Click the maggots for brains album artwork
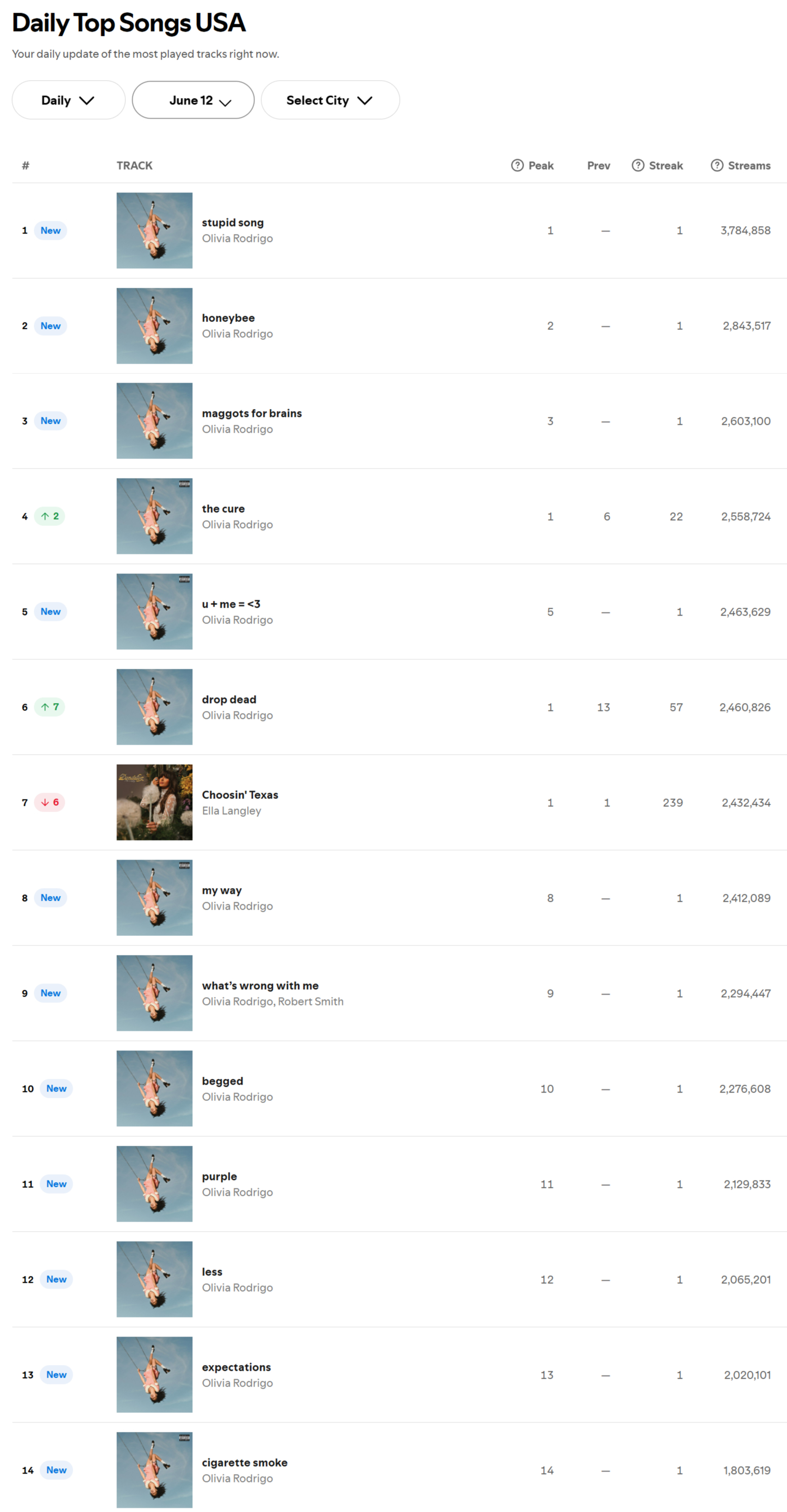 pos(154,421)
